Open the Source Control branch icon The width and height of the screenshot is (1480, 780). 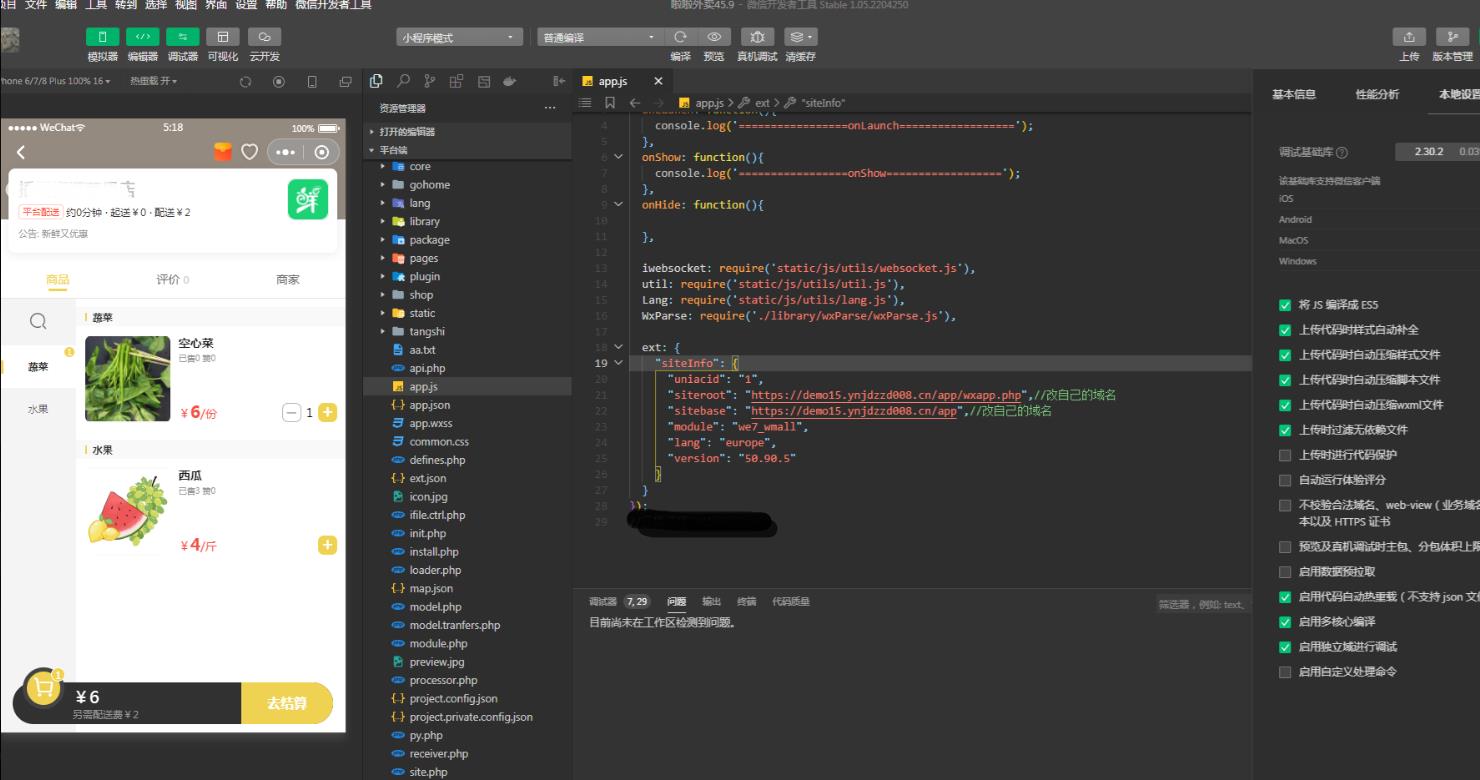click(x=430, y=81)
